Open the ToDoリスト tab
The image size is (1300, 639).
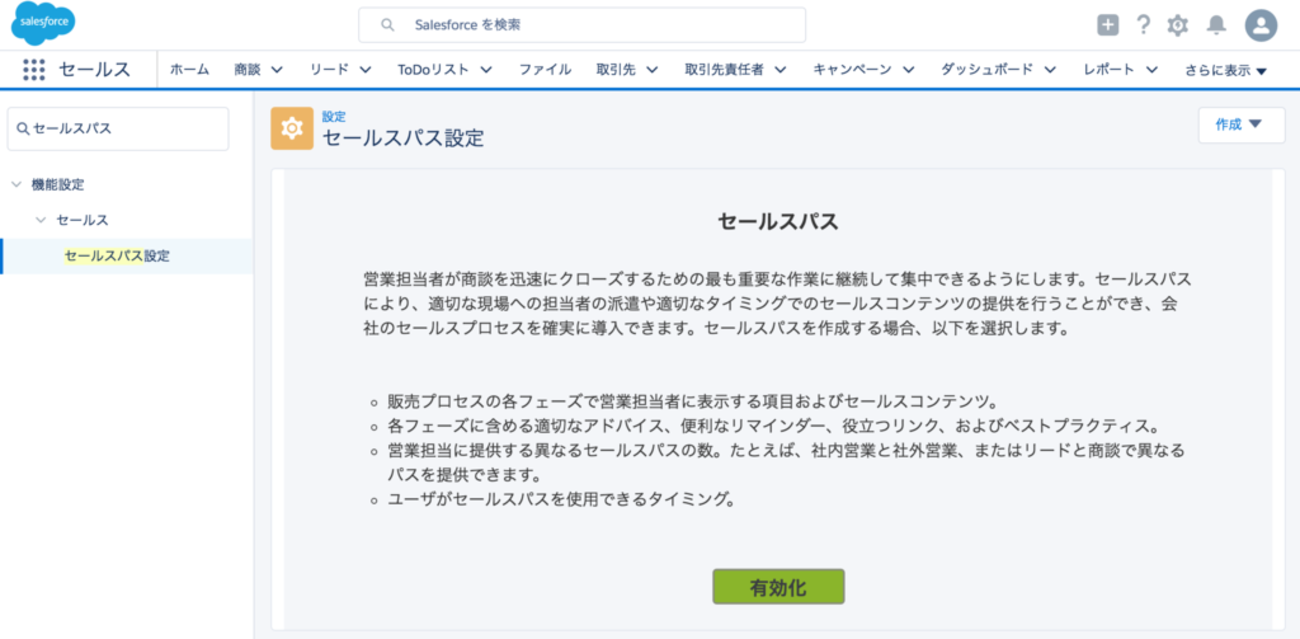[433, 69]
